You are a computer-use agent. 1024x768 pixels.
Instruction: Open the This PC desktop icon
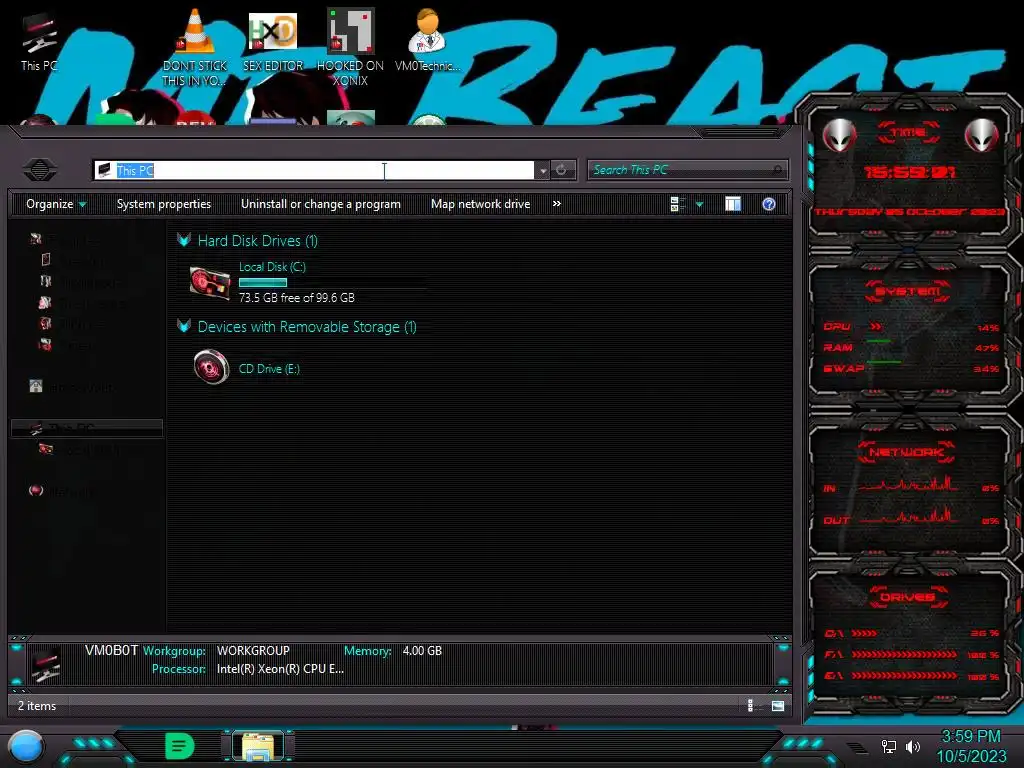click(39, 40)
